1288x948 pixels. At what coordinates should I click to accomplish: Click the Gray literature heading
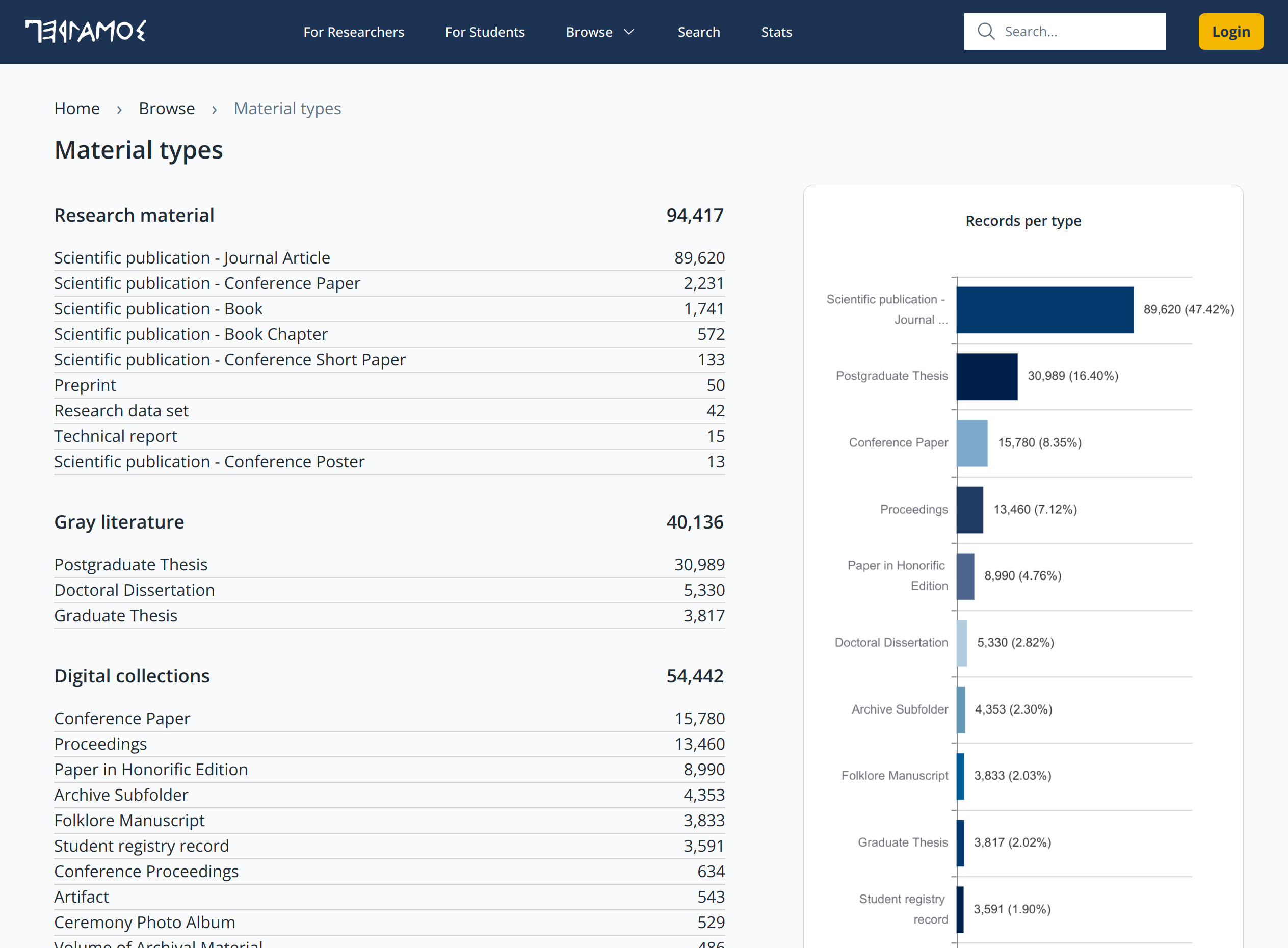pyautogui.click(x=119, y=522)
